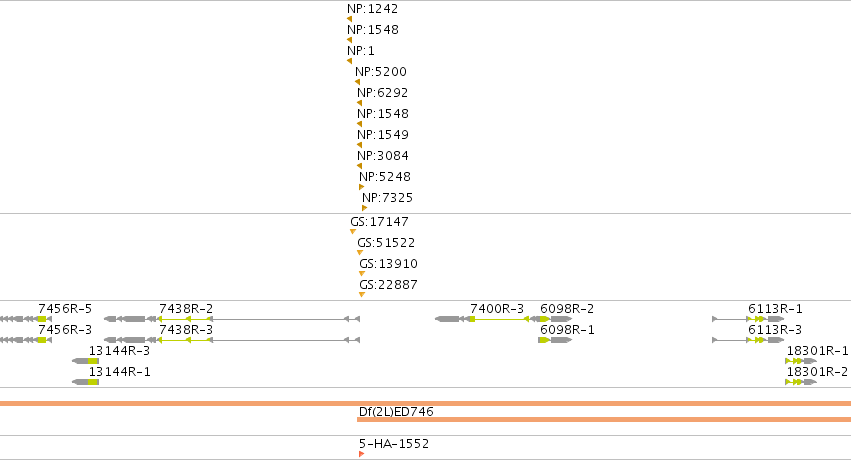
Task: Select the 7456R-5 transcript label
Action: [65, 309]
